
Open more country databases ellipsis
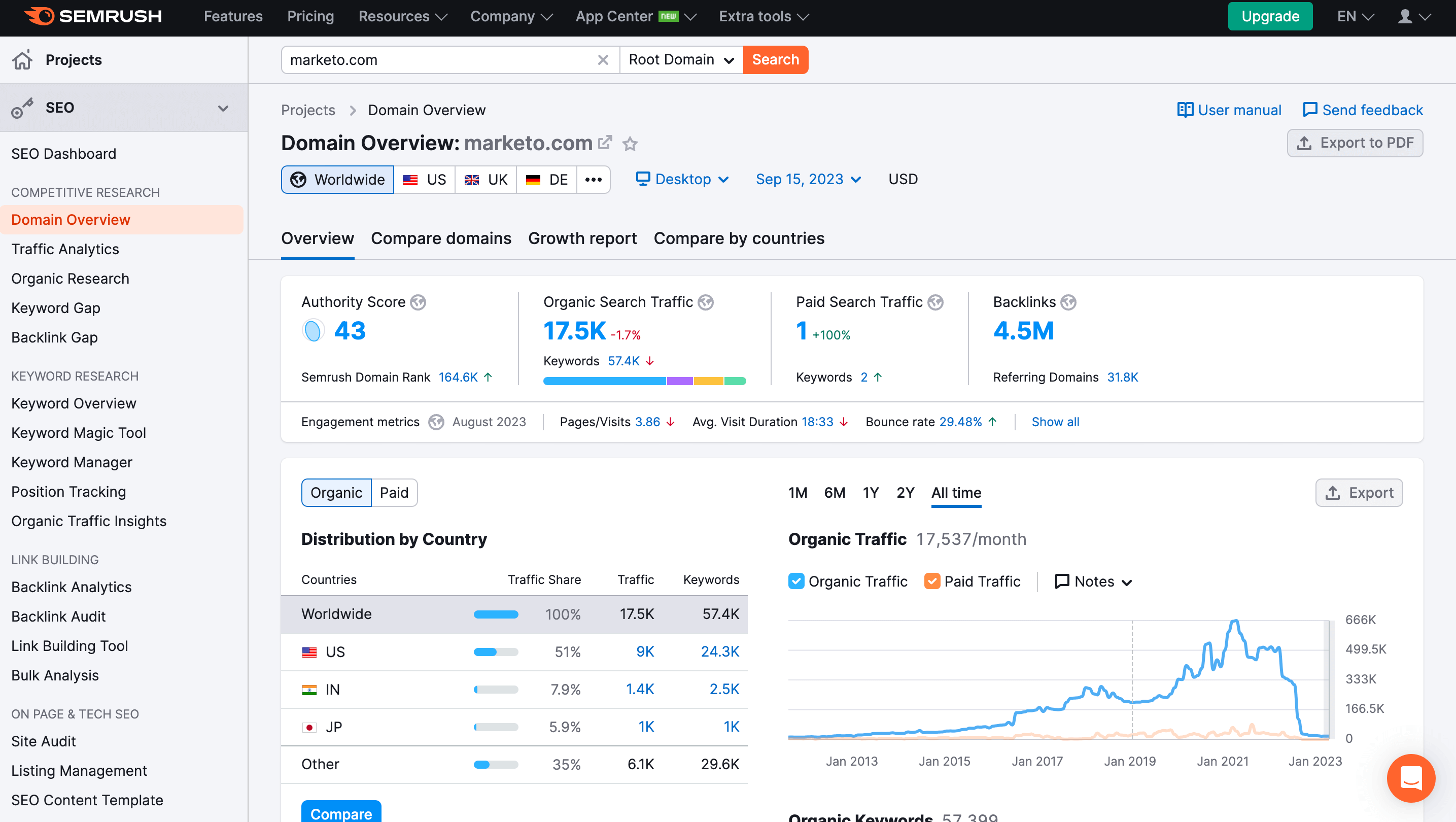(x=594, y=180)
